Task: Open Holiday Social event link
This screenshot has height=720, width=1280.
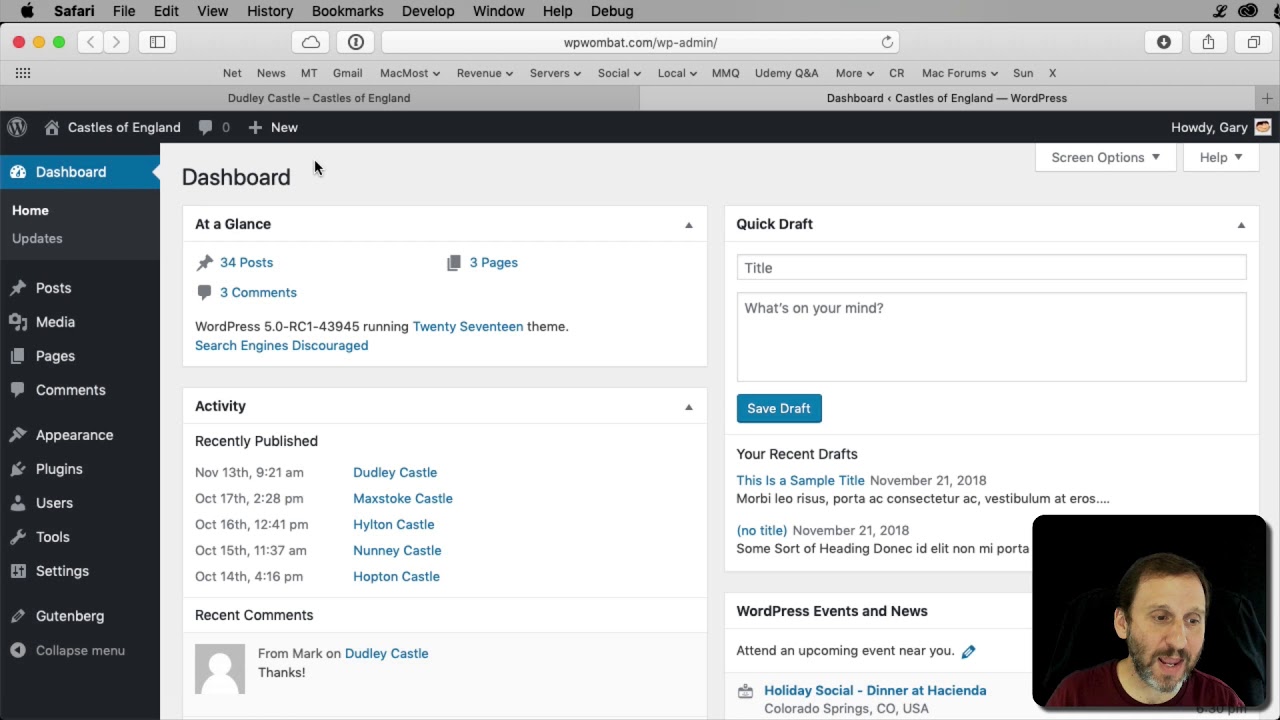Action: (875, 690)
